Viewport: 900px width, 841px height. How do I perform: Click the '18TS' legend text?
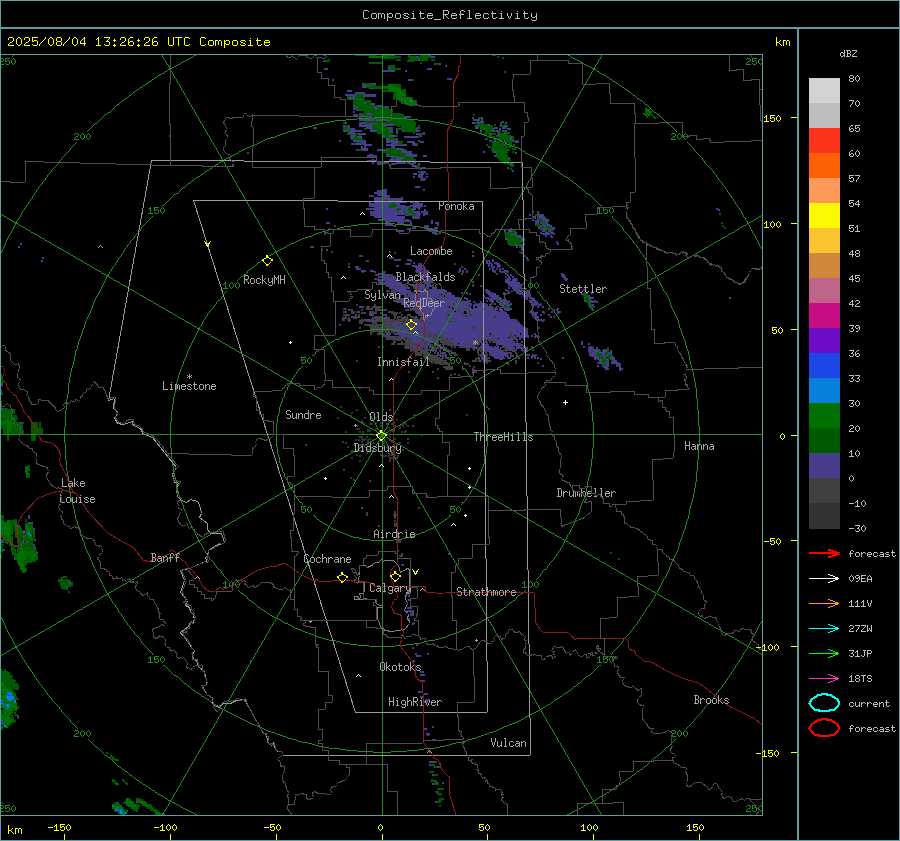pyautogui.click(x=860, y=679)
